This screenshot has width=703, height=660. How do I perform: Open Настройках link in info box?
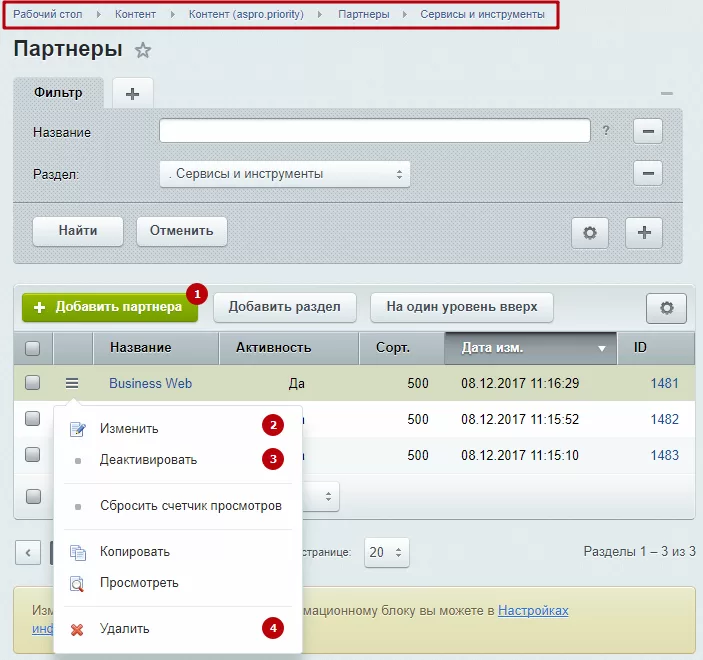point(533,611)
